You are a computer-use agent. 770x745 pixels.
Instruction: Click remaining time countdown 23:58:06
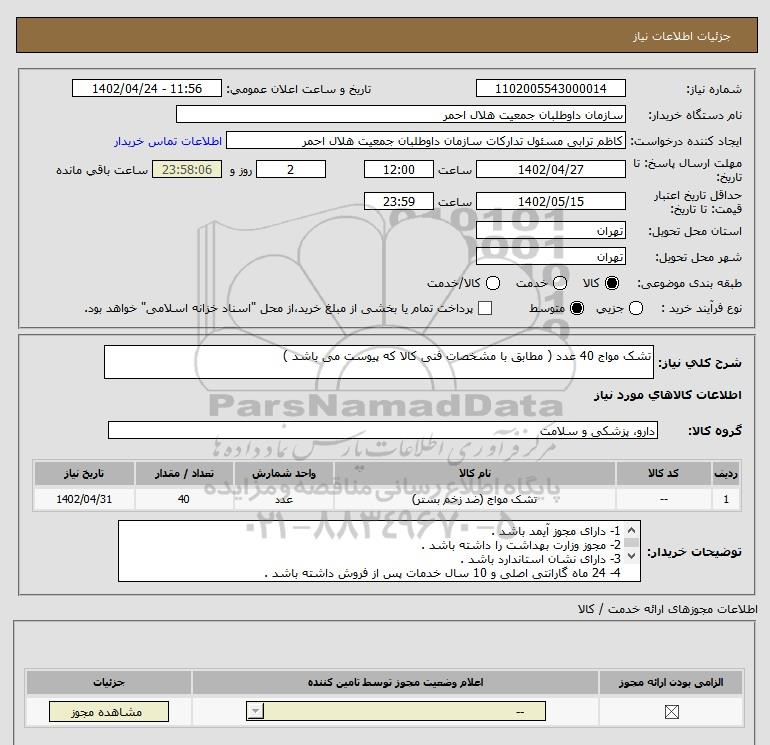coord(187,169)
